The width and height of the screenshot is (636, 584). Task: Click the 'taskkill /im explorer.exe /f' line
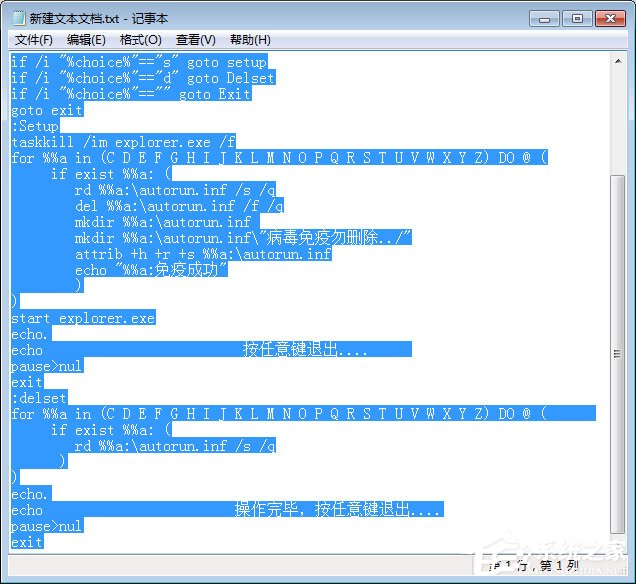pos(123,142)
